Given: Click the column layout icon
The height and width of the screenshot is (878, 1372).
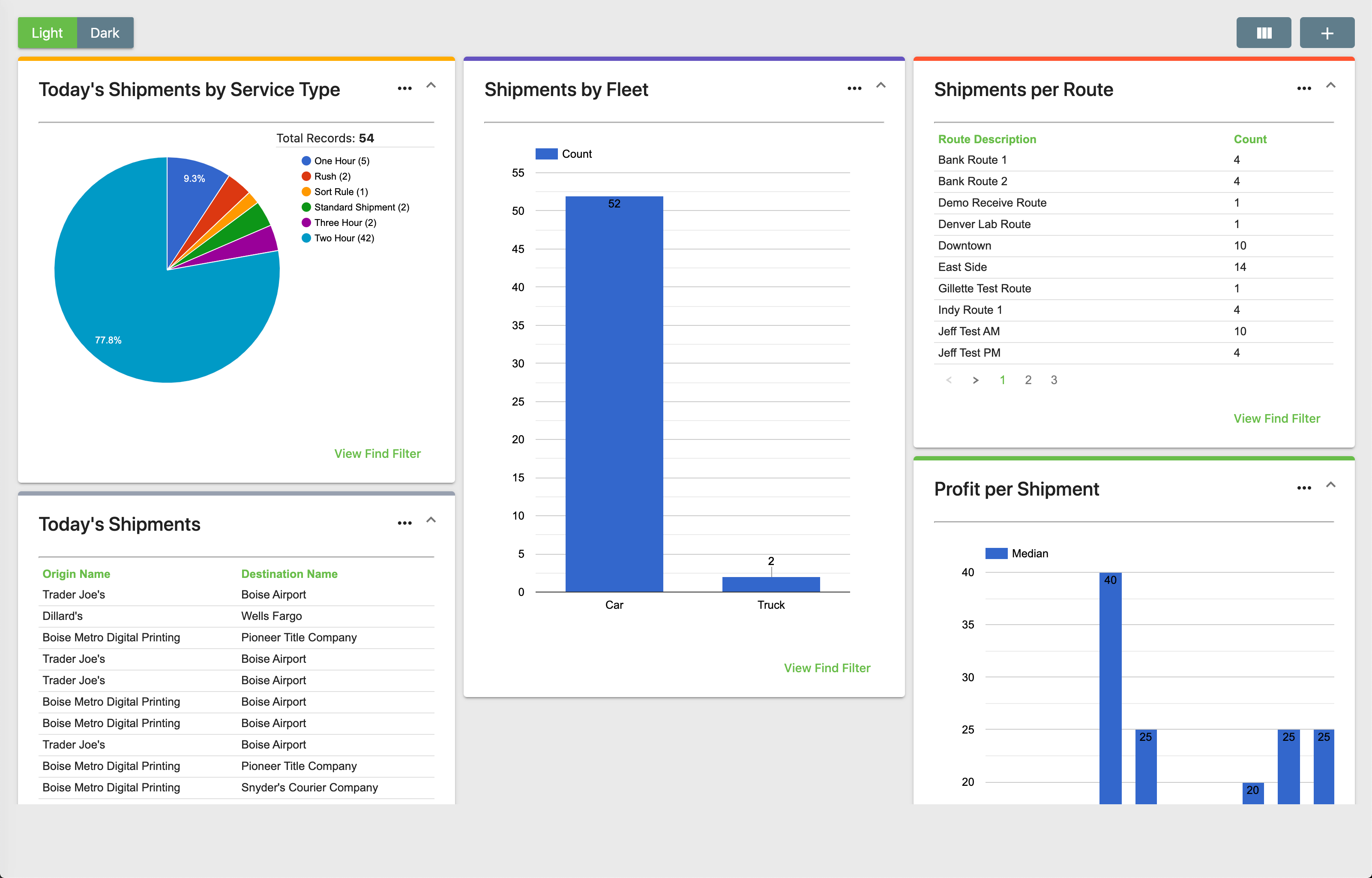Looking at the screenshot, I should point(1264,33).
